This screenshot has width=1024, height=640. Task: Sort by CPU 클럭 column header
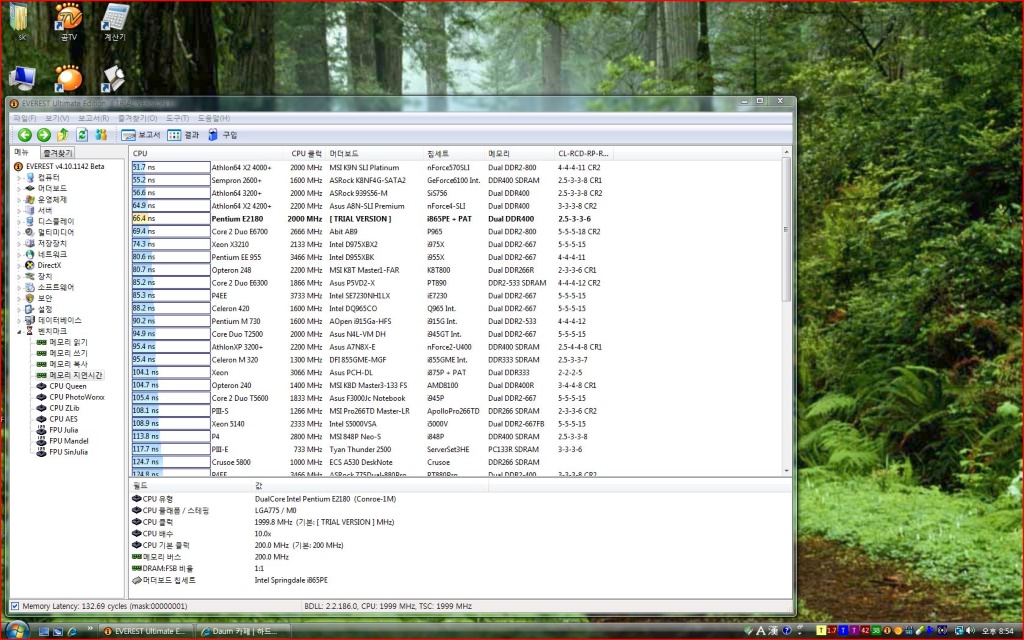coord(306,153)
